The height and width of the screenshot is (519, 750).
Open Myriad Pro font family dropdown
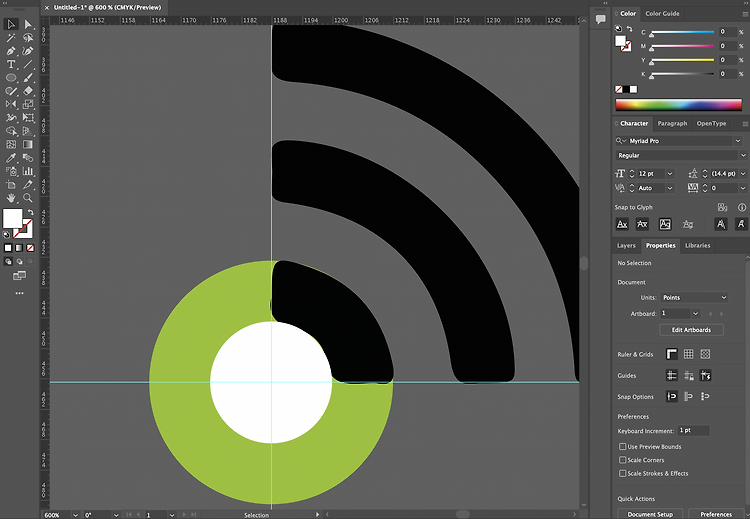coord(738,141)
